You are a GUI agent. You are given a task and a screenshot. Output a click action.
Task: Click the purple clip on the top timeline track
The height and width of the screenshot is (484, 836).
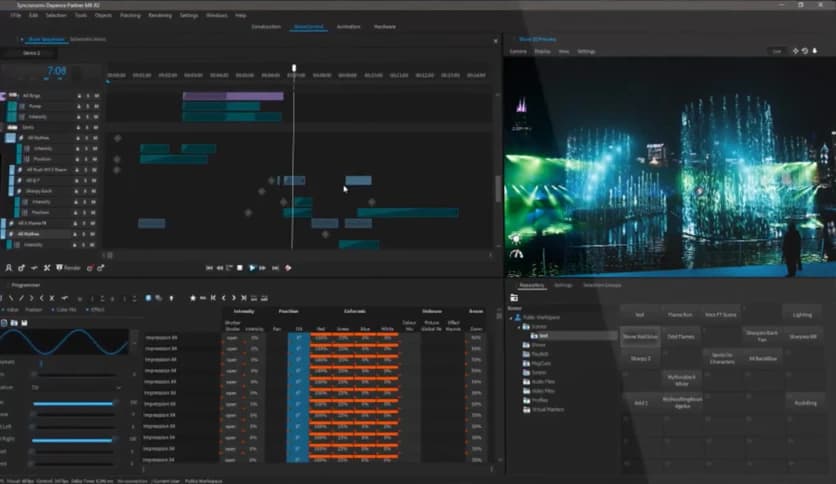point(233,96)
